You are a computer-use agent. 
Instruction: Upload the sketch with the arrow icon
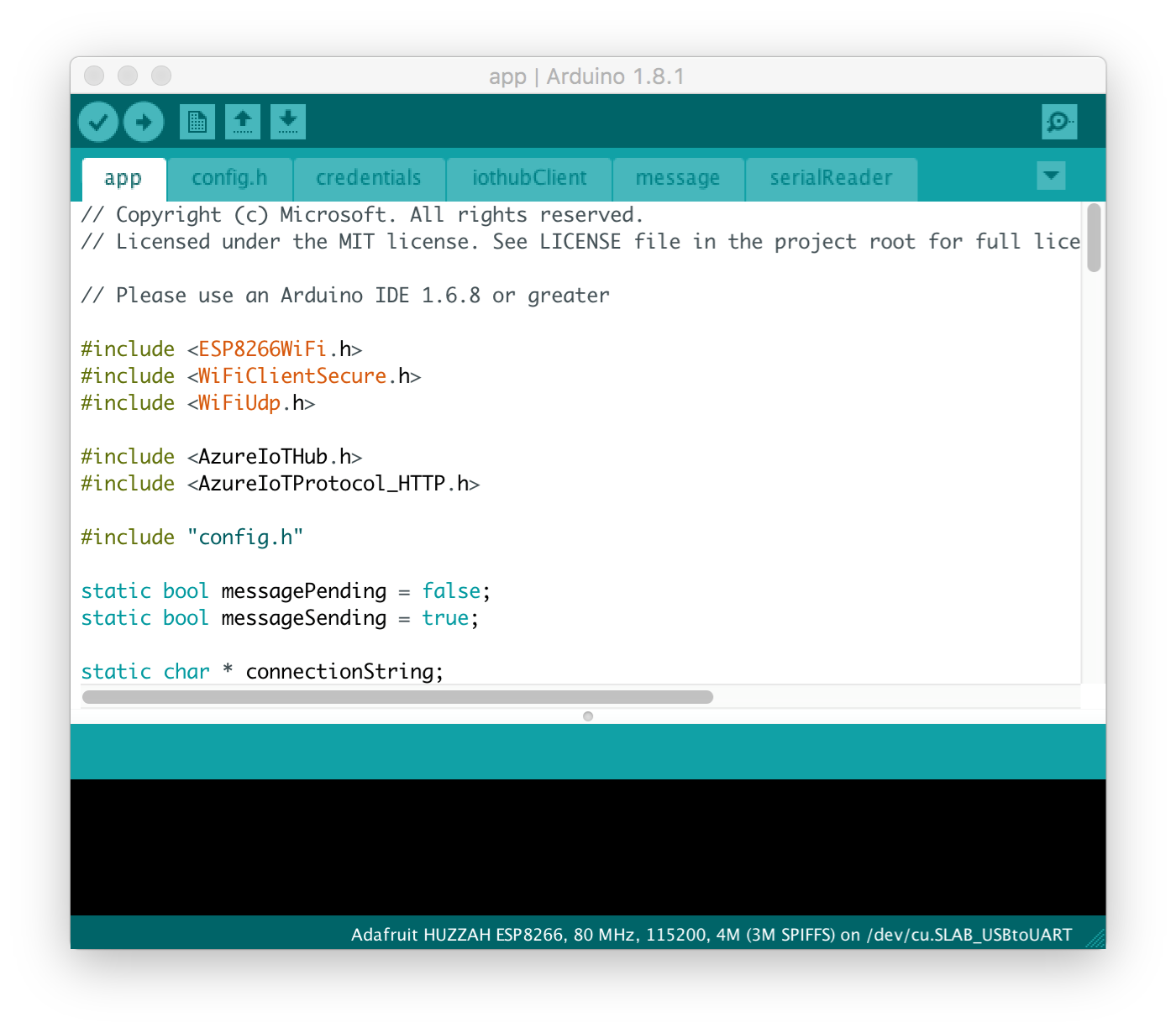coord(144,122)
